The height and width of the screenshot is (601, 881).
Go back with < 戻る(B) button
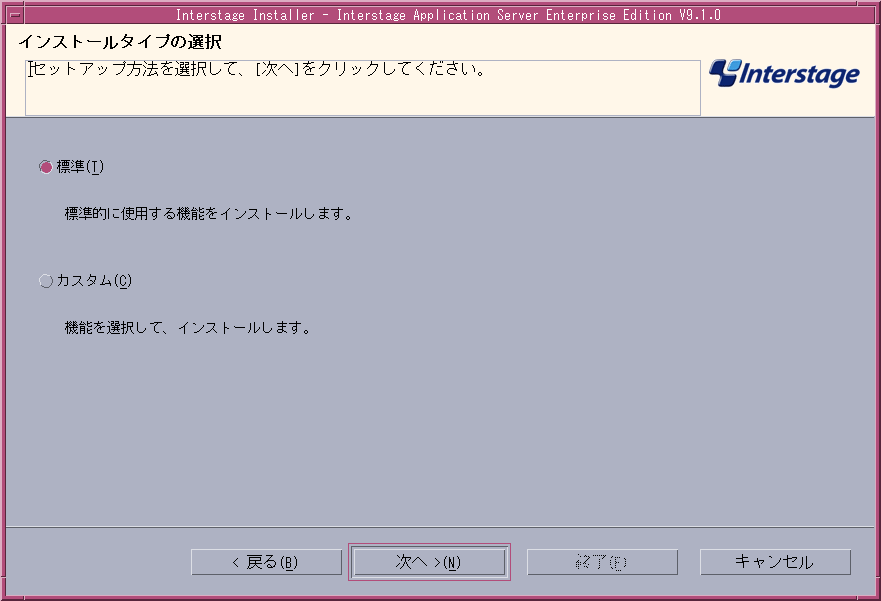pyautogui.click(x=266, y=562)
